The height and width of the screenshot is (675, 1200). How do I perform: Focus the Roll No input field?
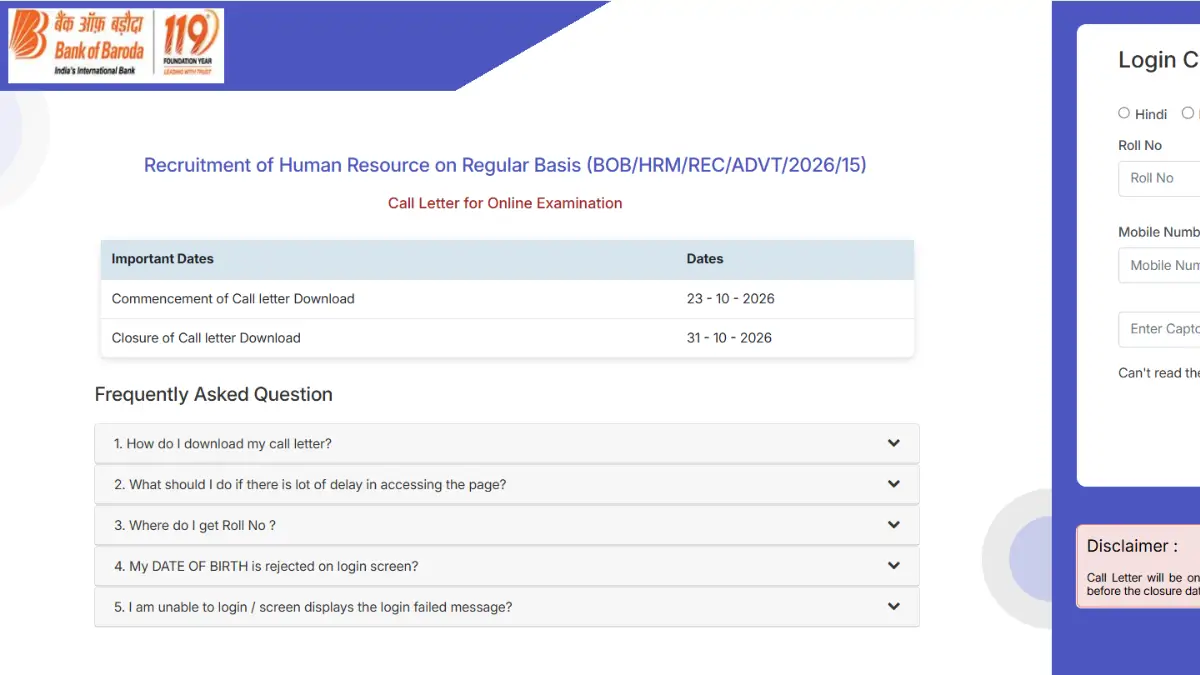pos(1159,178)
